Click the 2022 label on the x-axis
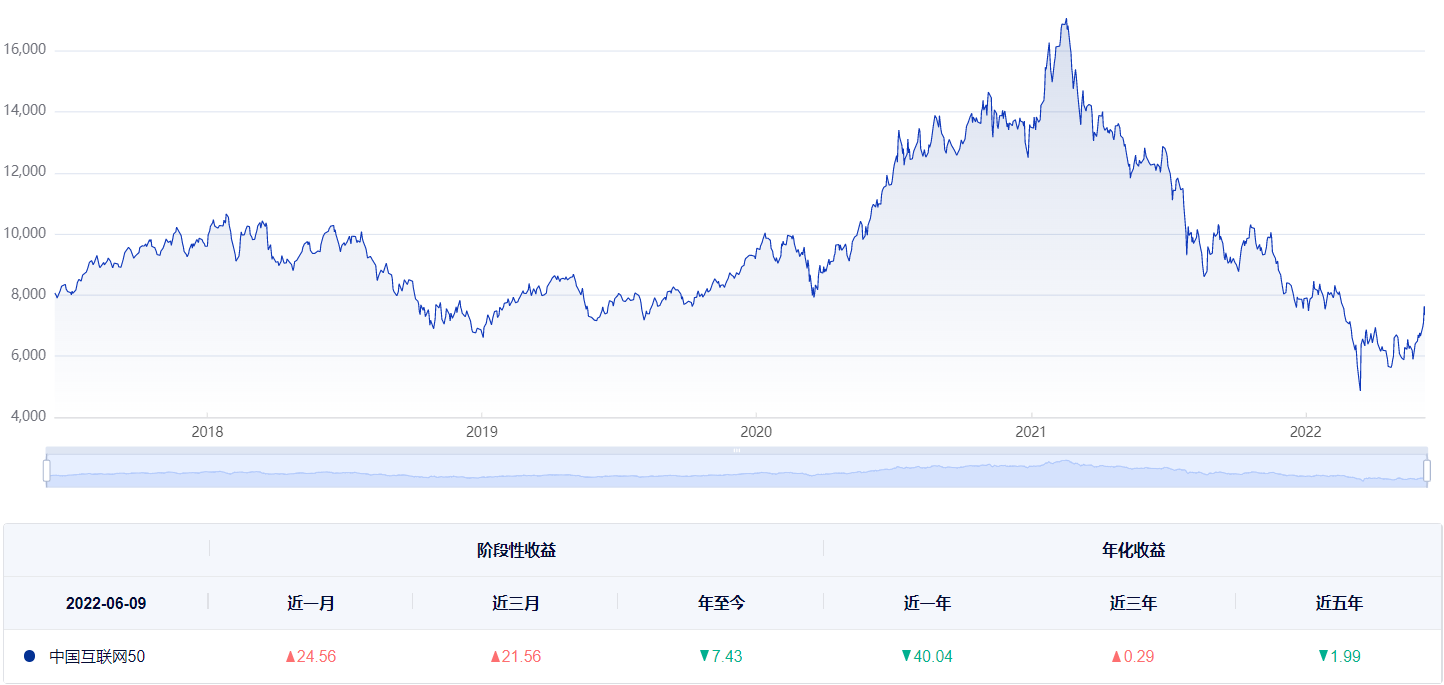Image resolution: width=1444 pixels, height=685 pixels. tap(1306, 432)
